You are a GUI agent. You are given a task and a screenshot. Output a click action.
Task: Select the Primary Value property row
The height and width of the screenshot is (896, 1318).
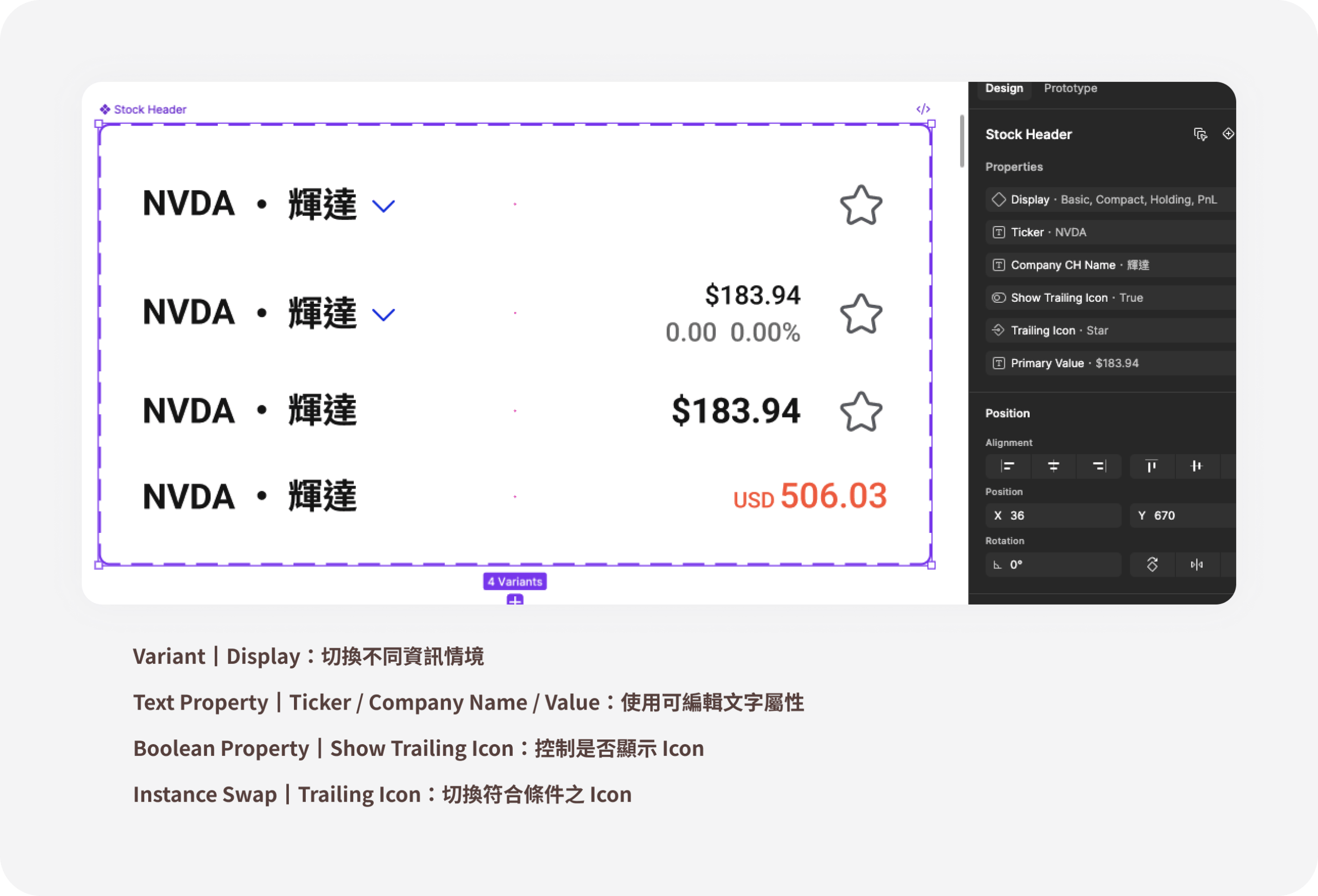1111,363
